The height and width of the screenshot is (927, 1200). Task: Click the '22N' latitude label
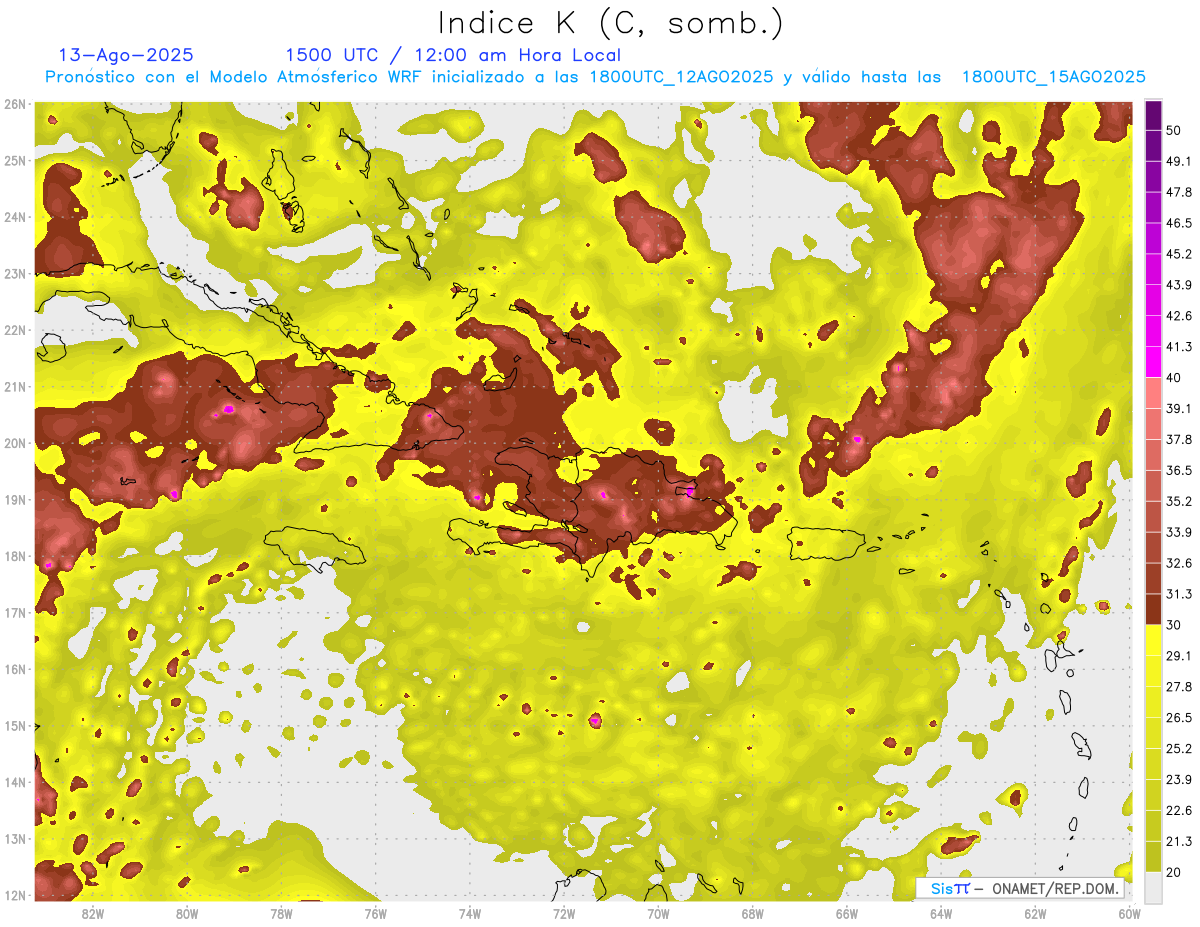click(x=16, y=330)
